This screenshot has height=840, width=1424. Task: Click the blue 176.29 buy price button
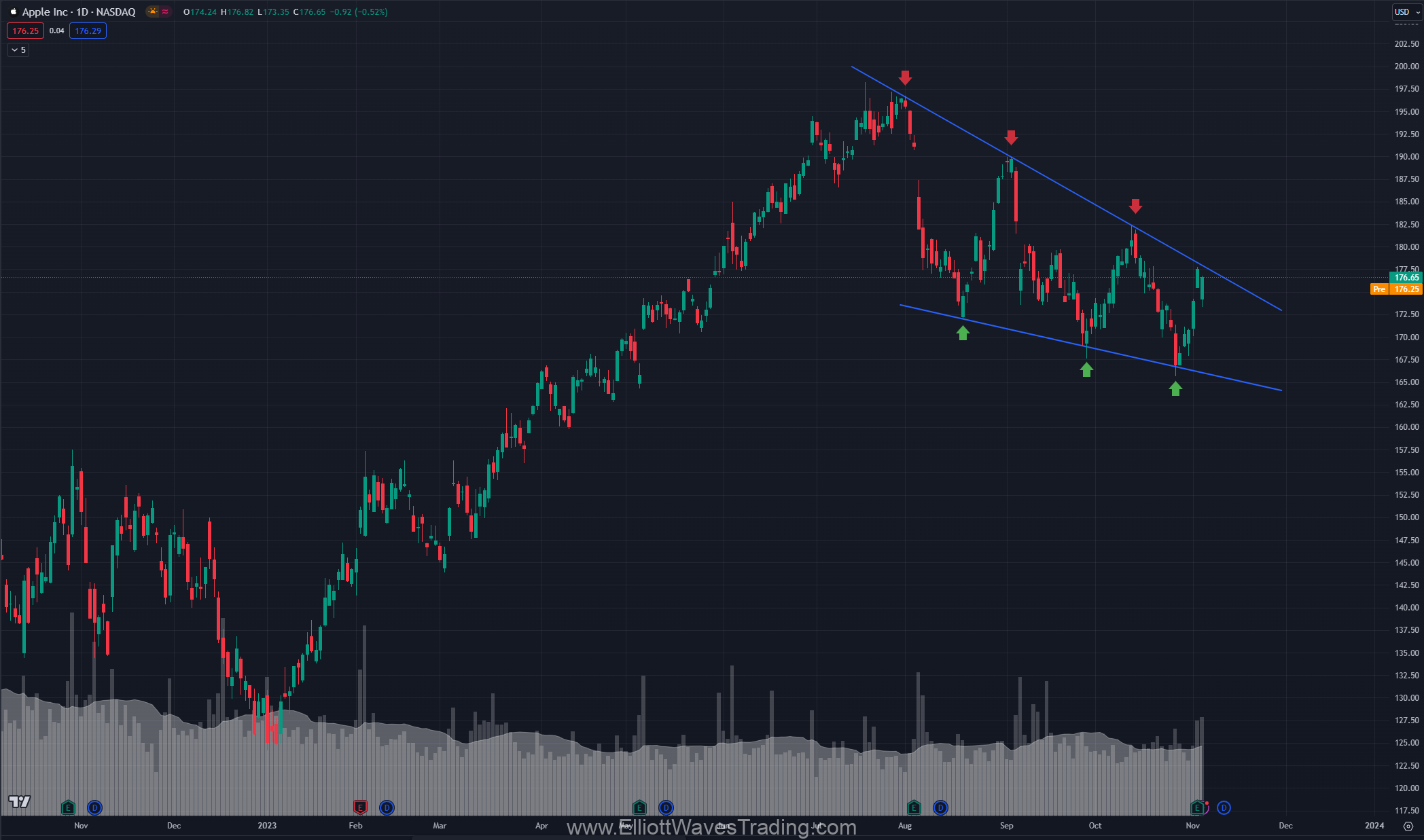click(x=88, y=31)
